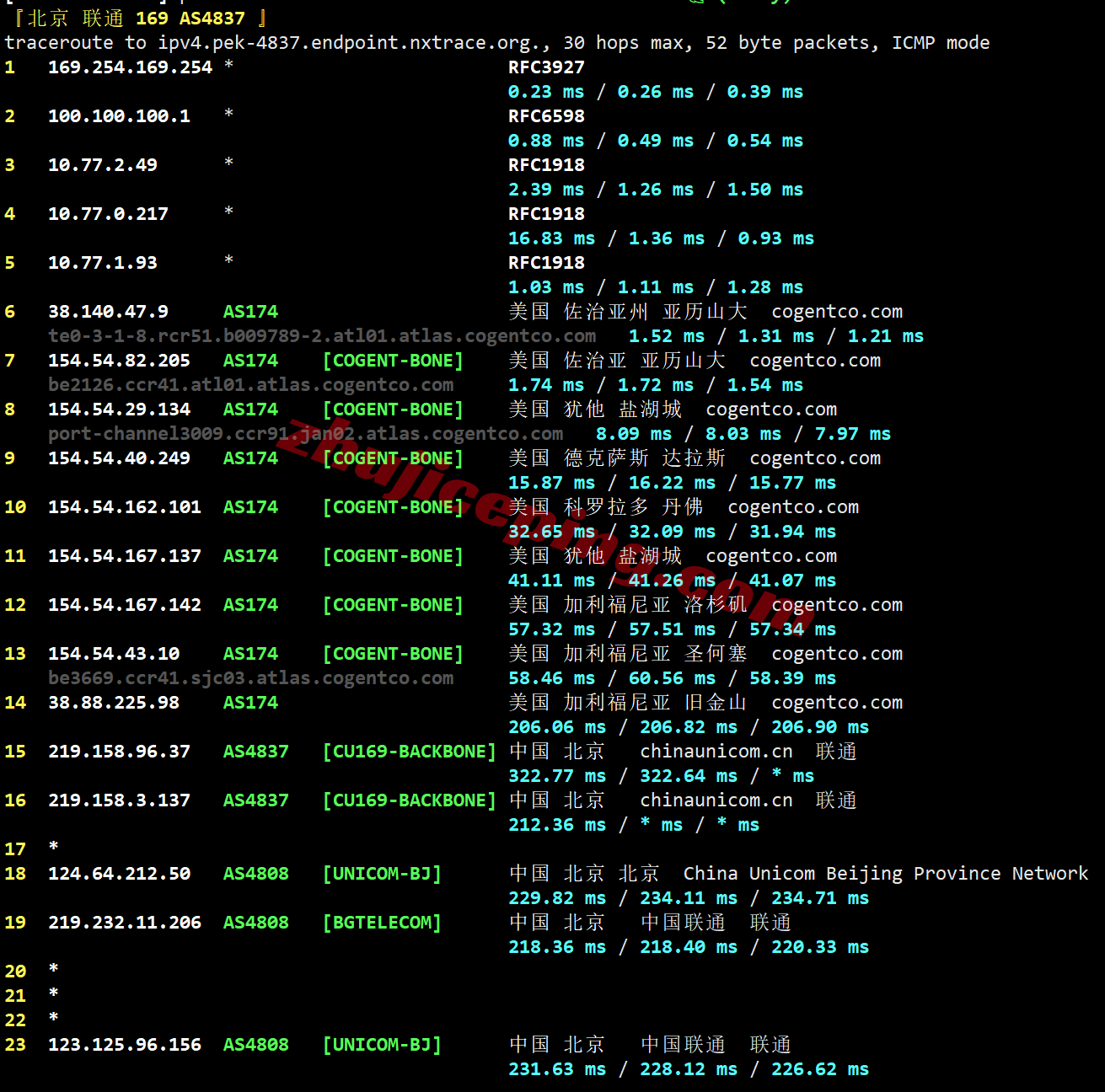Select the hop 13 IP 154.54.43.10
Viewport: 1105px width, 1092px height.
coord(114,654)
